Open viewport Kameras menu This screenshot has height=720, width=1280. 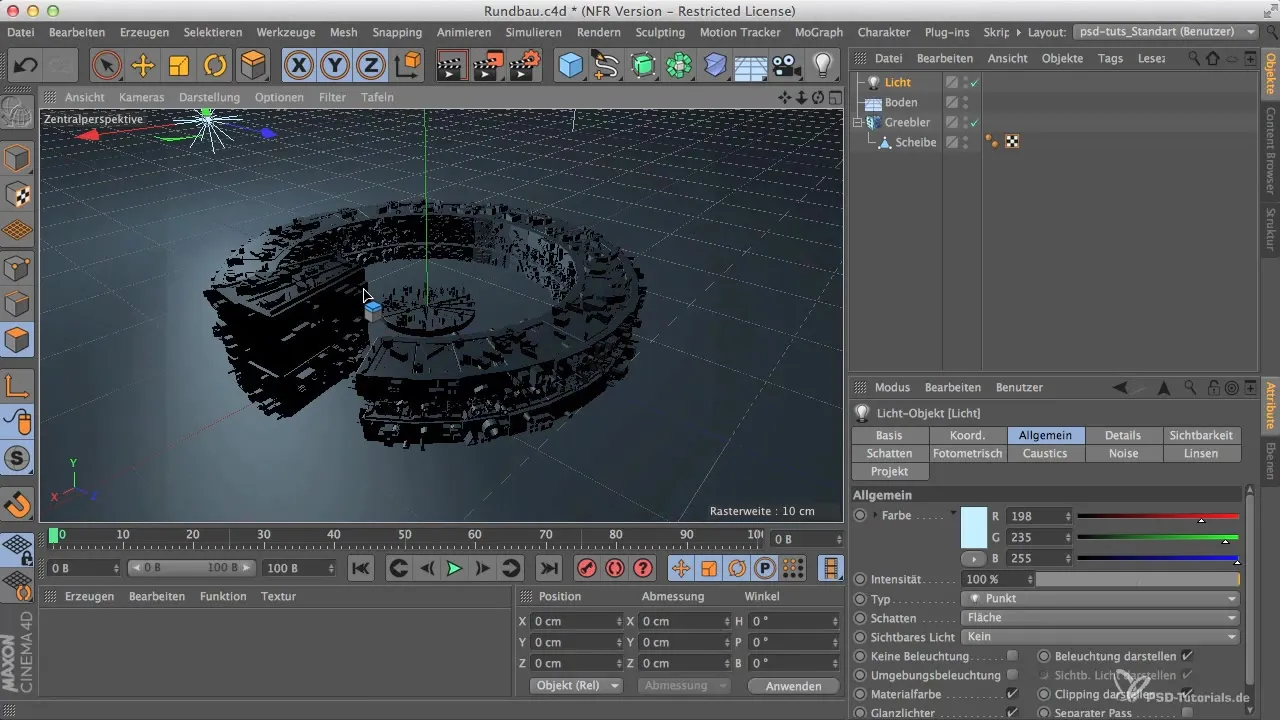tap(141, 97)
